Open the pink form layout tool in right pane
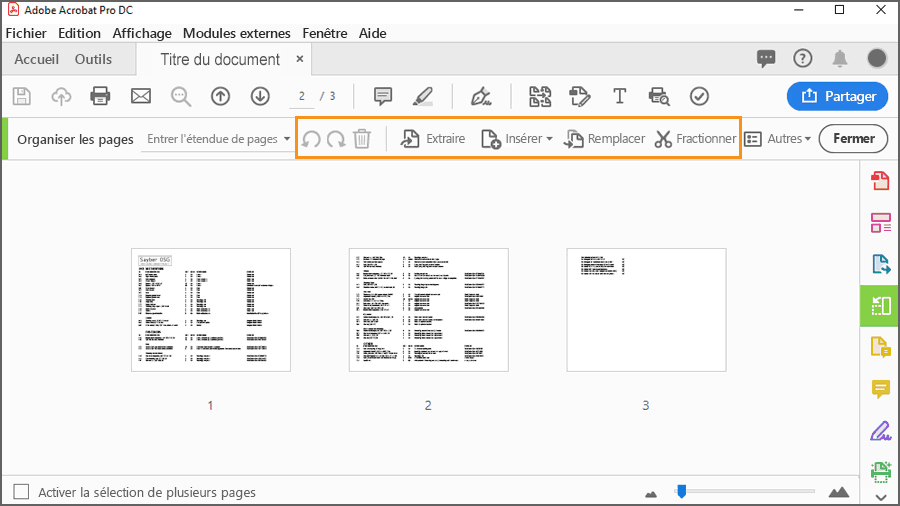The image size is (900, 506). coord(880,223)
